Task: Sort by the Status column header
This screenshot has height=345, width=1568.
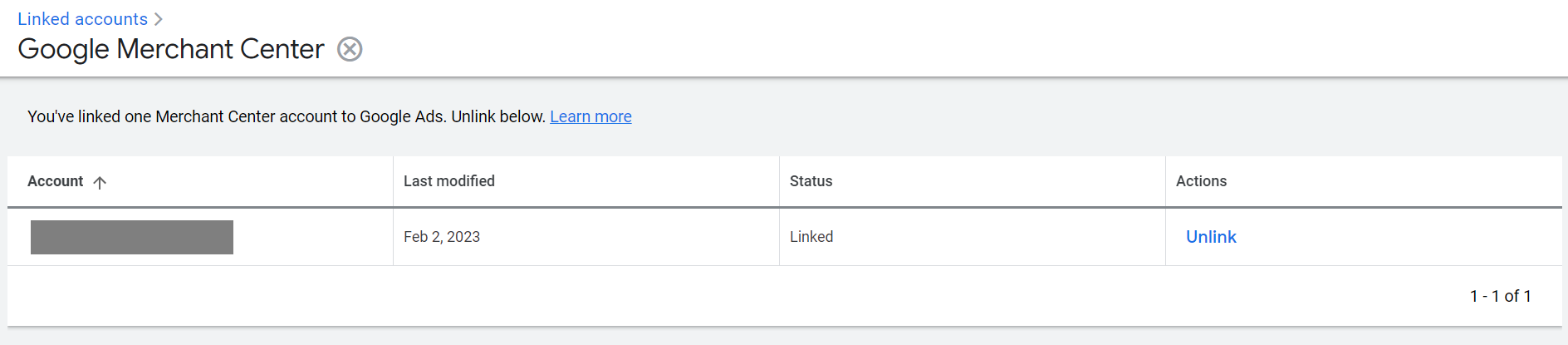Action: coord(811,181)
